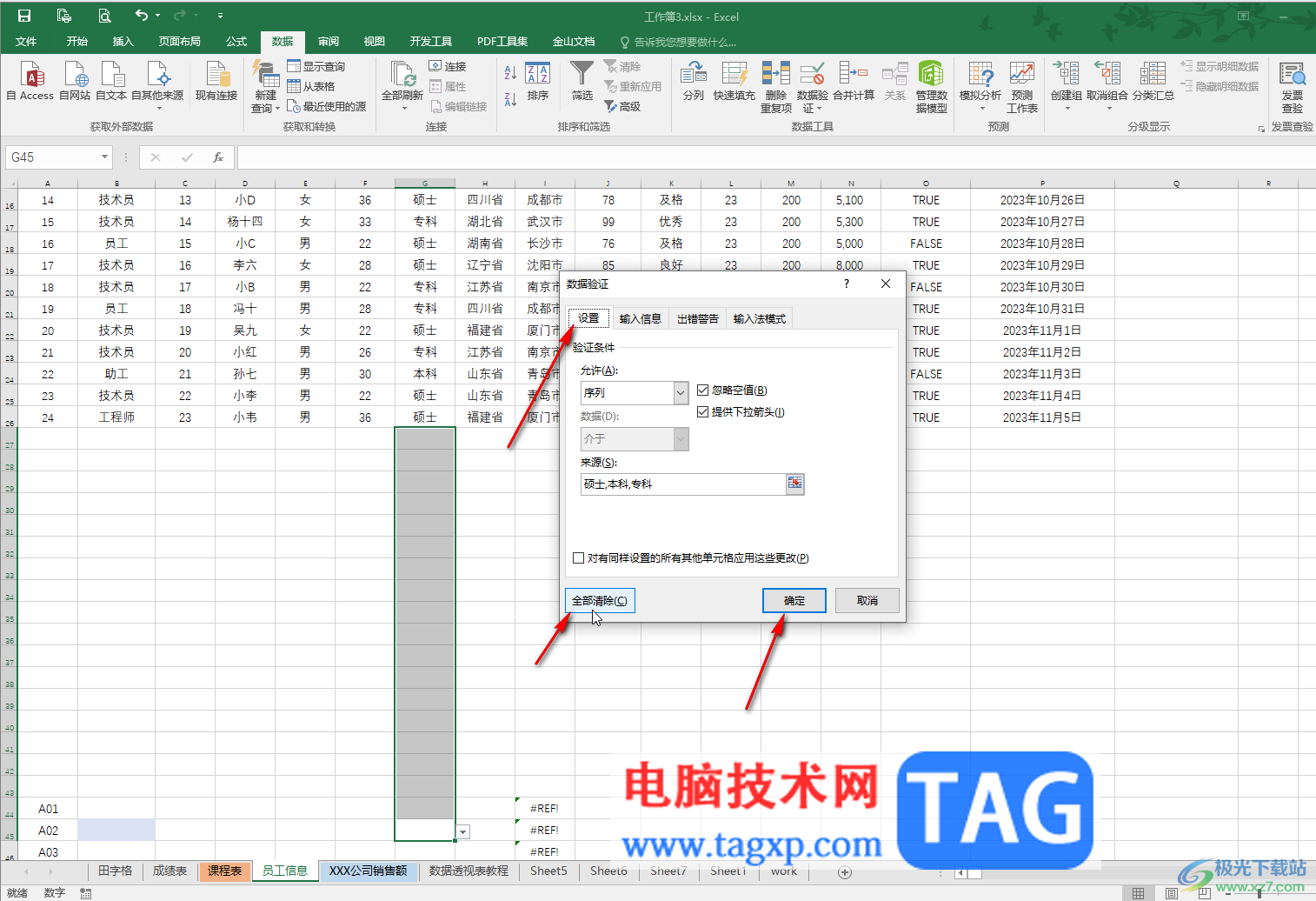The image size is (1316, 901).
Task: Click 从表格 in the ribbon
Action: pyautogui.click(x=311, y=86)
